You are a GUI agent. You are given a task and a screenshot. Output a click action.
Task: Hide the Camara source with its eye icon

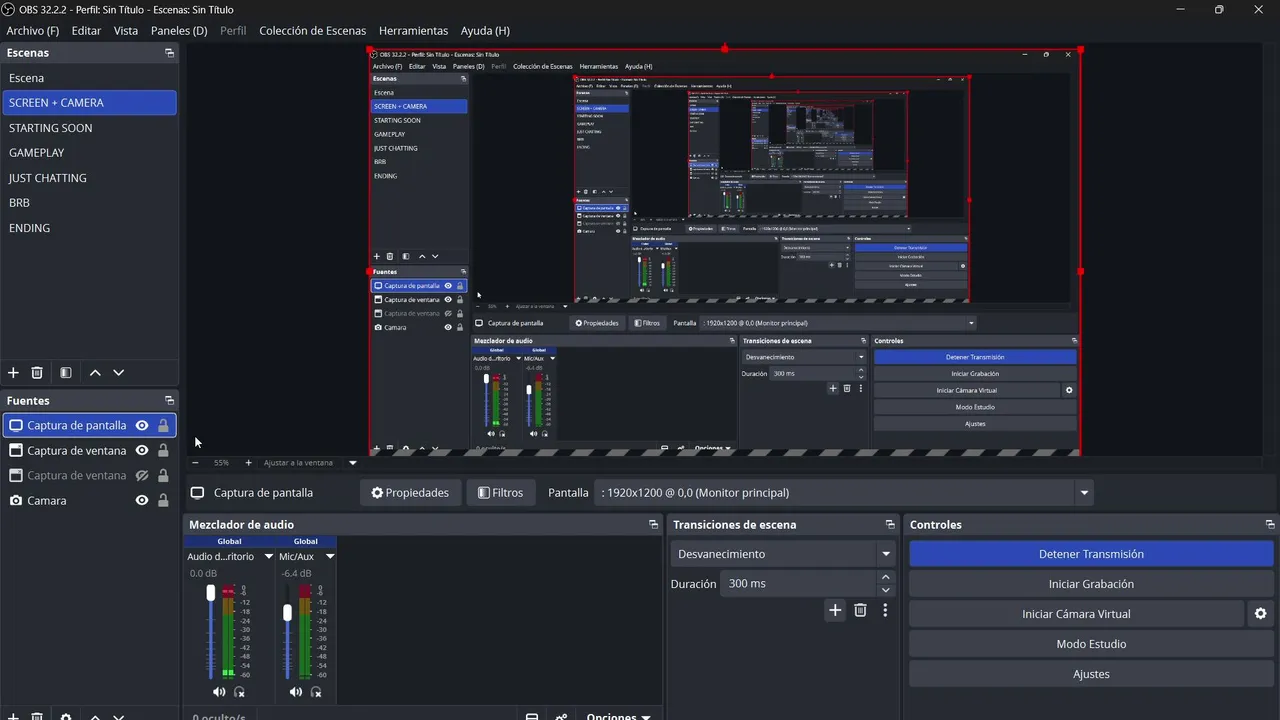[142, 501]
